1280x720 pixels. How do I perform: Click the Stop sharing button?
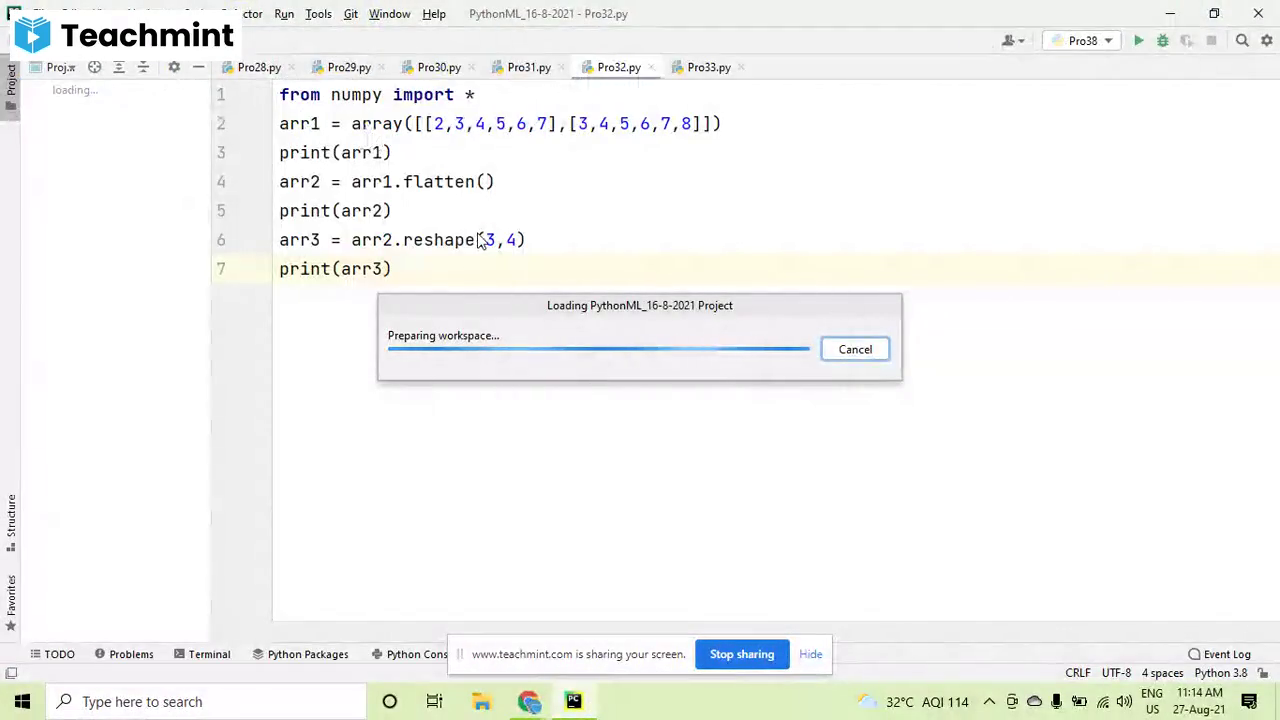[x=742, y=654]
